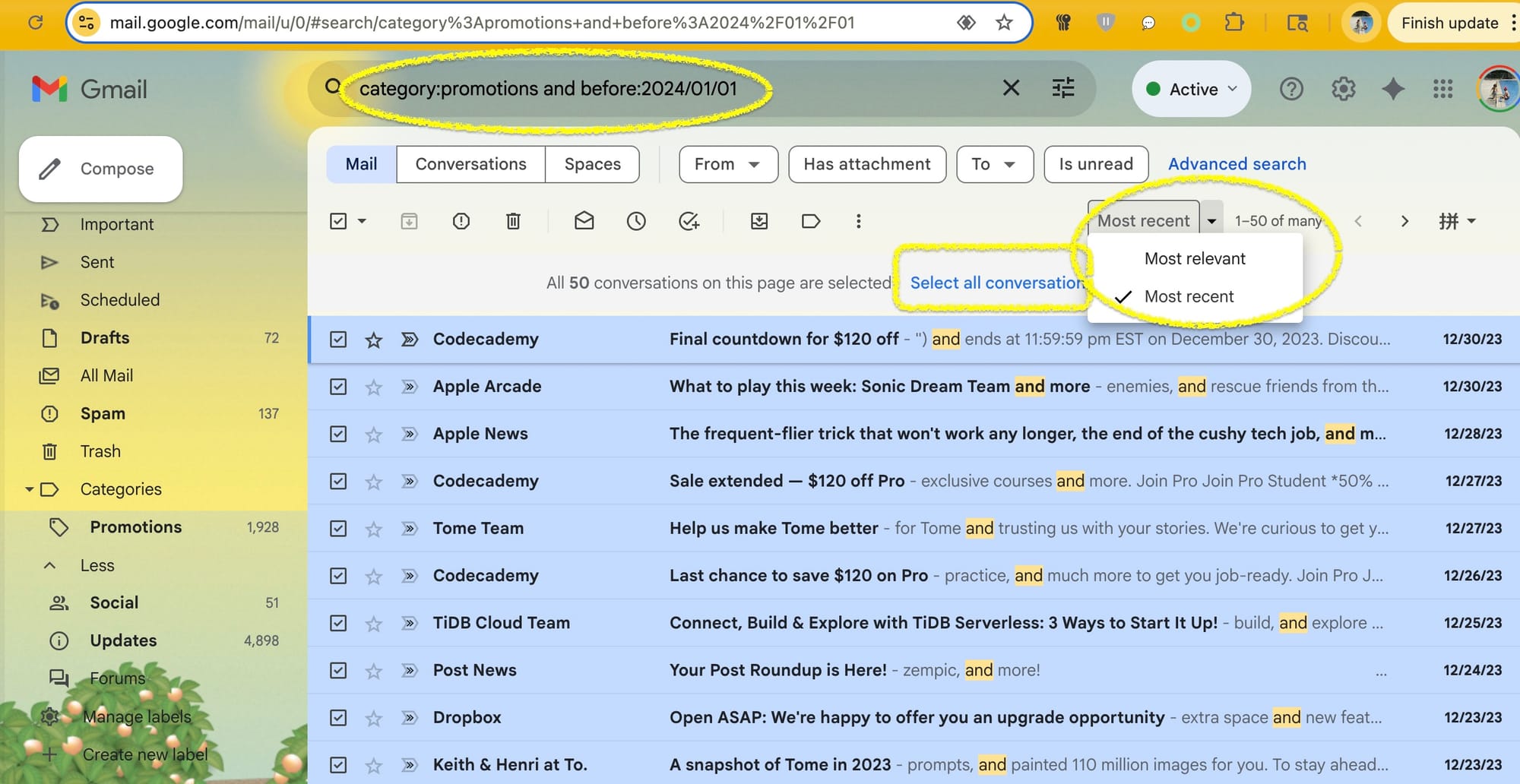The width and height of the screenshot is (1520, 784).
Task: Star the Codecademy Final countdown email
Action: pos(373,340)
